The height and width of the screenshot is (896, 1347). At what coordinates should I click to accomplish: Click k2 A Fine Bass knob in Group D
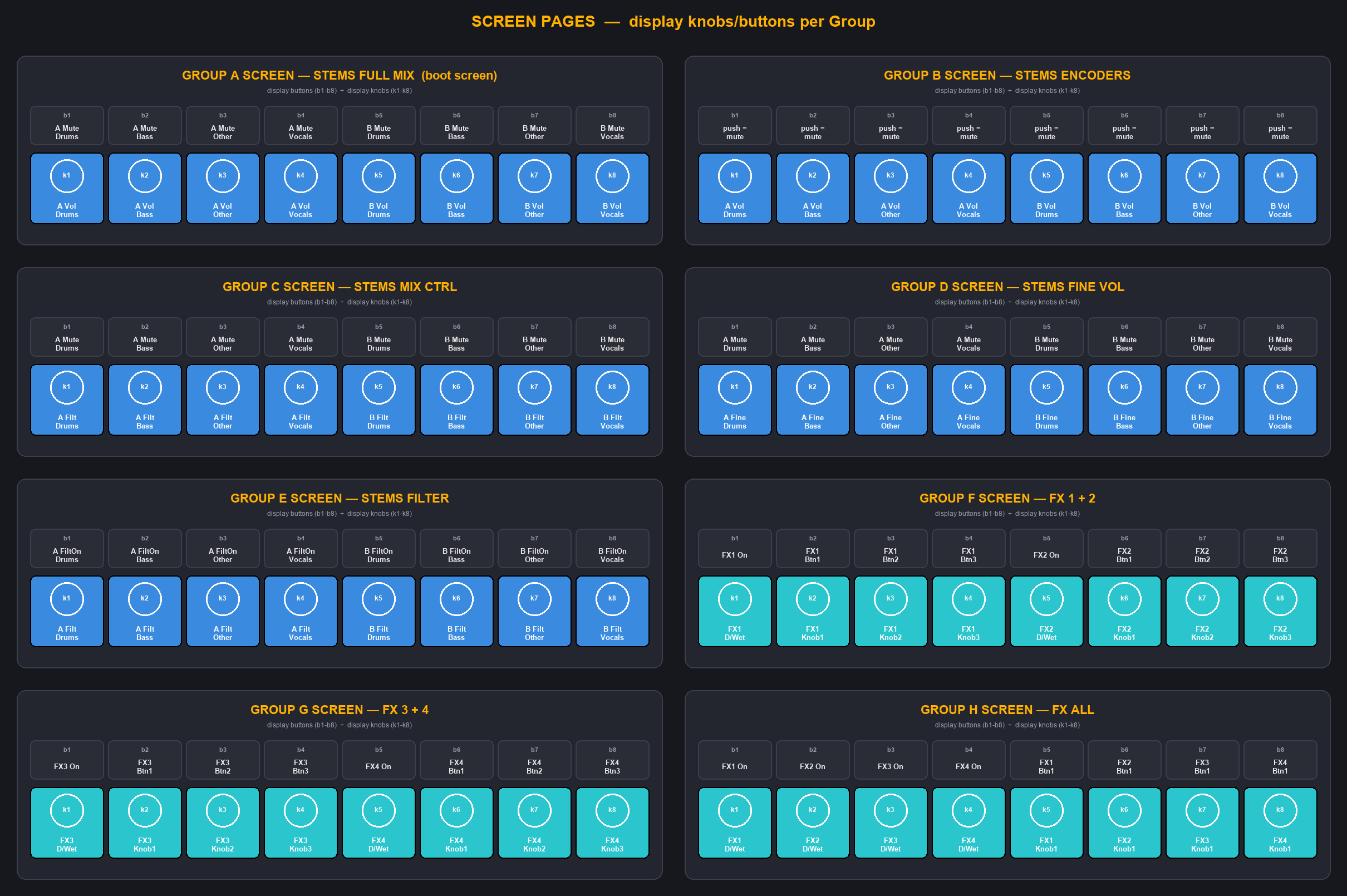pos(813,400)
